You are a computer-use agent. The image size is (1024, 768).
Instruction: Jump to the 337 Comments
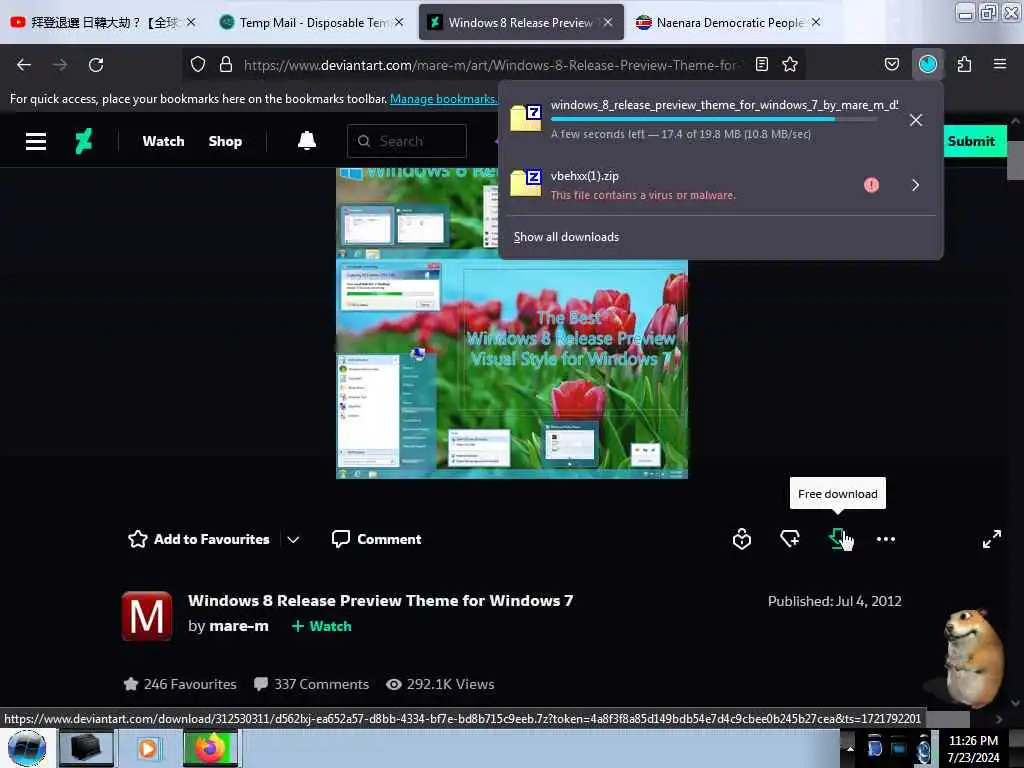click(x=312, y=684)
